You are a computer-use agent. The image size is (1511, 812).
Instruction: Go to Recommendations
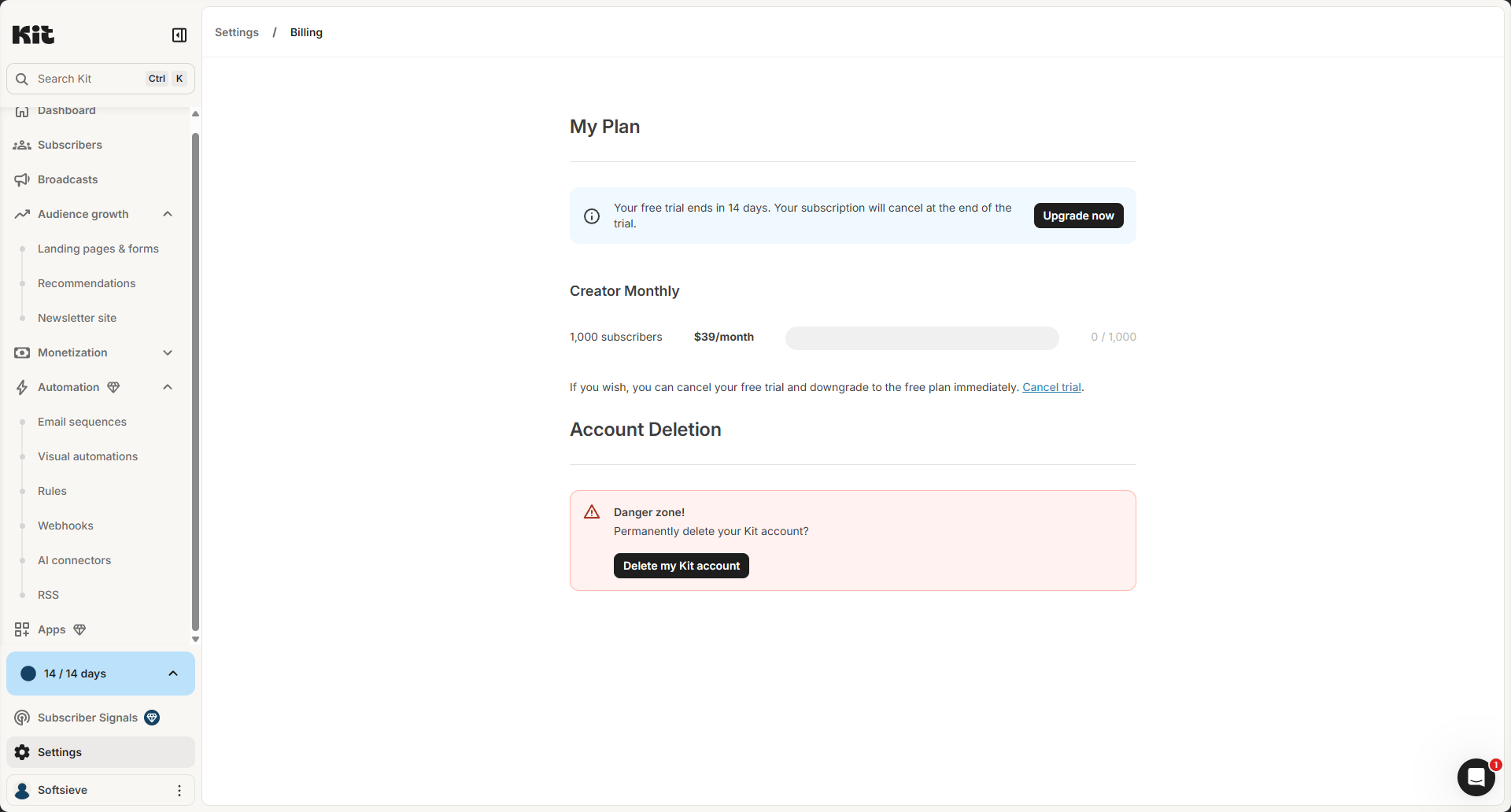point(87,283)
